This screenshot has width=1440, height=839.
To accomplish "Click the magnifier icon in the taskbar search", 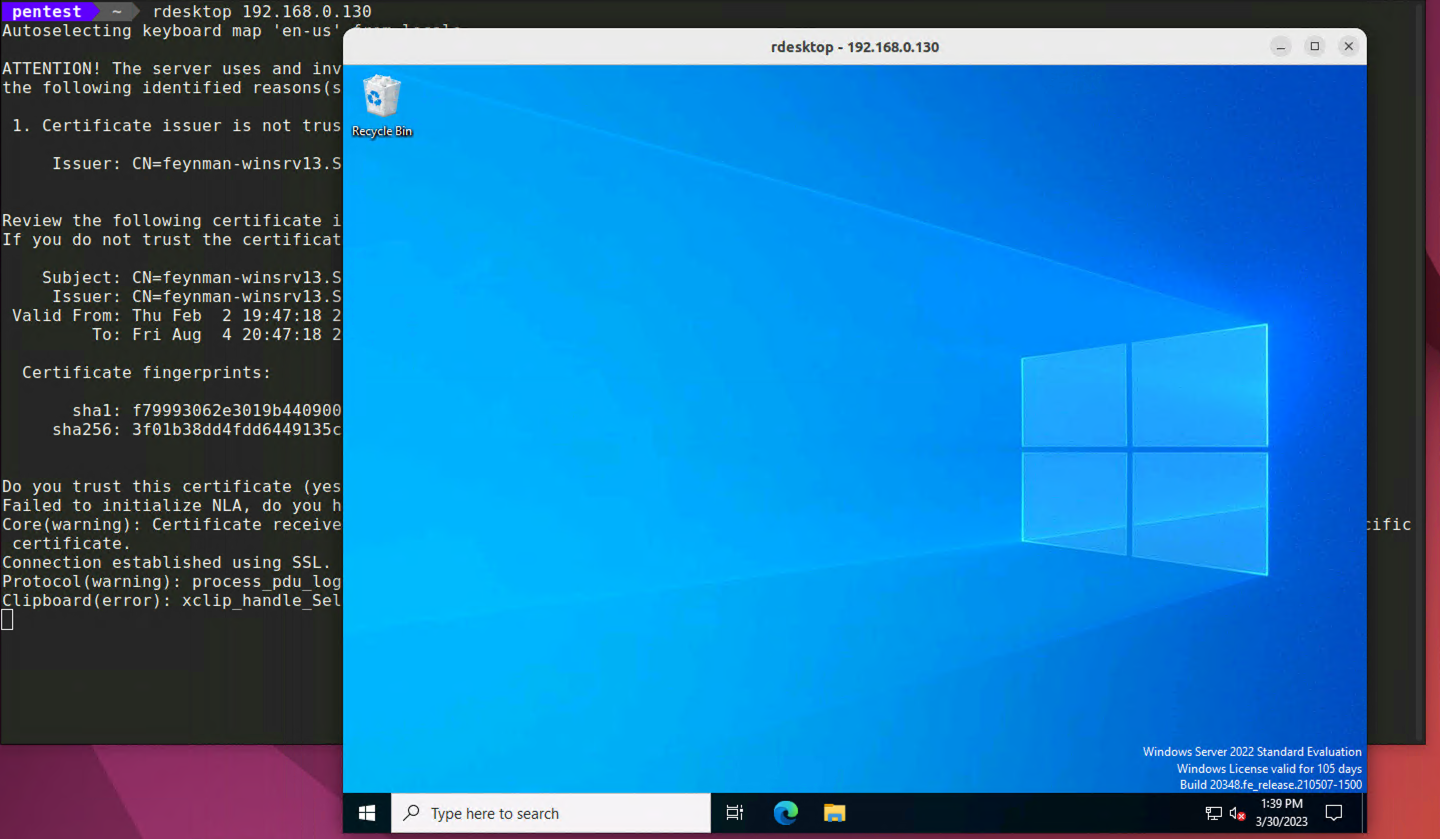I will (x=411, y=813).
